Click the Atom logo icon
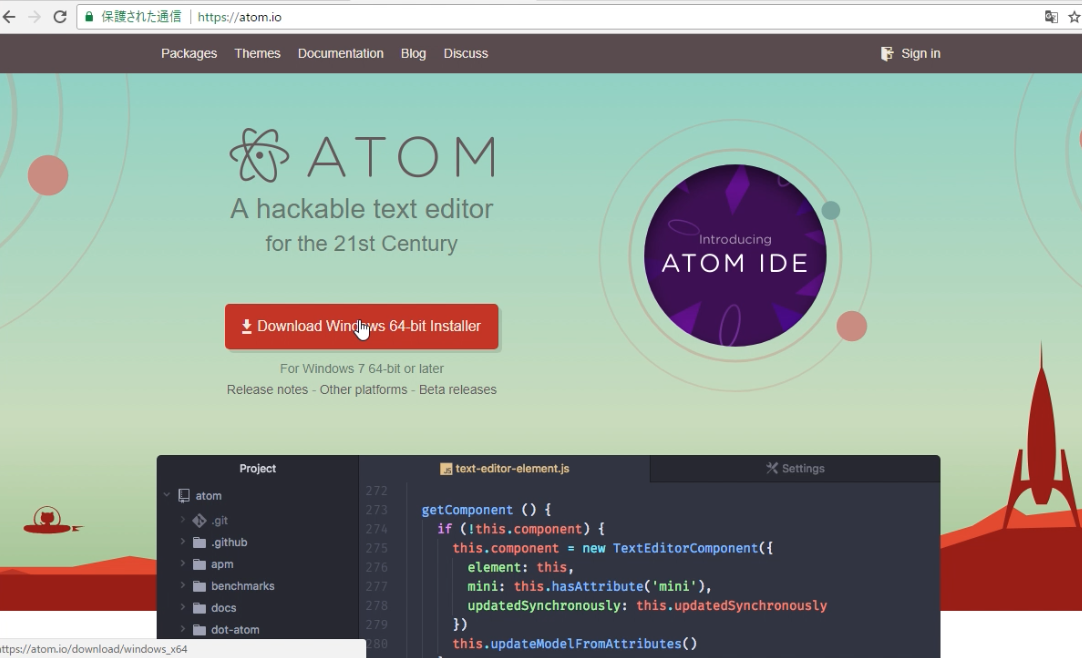 259,156
